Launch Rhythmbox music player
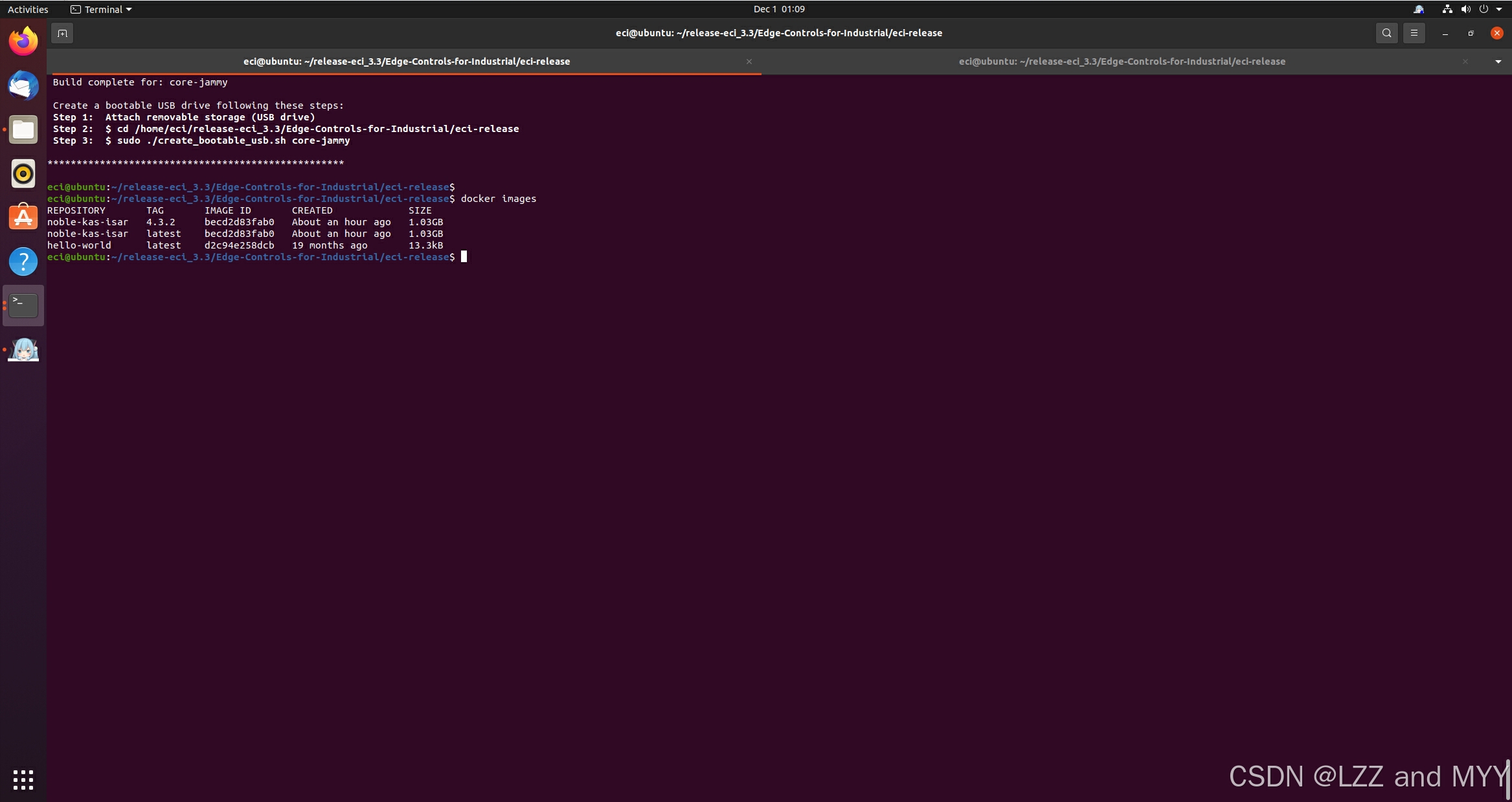This screenshot has width=1512, height=802. click(x=23, y=173)
